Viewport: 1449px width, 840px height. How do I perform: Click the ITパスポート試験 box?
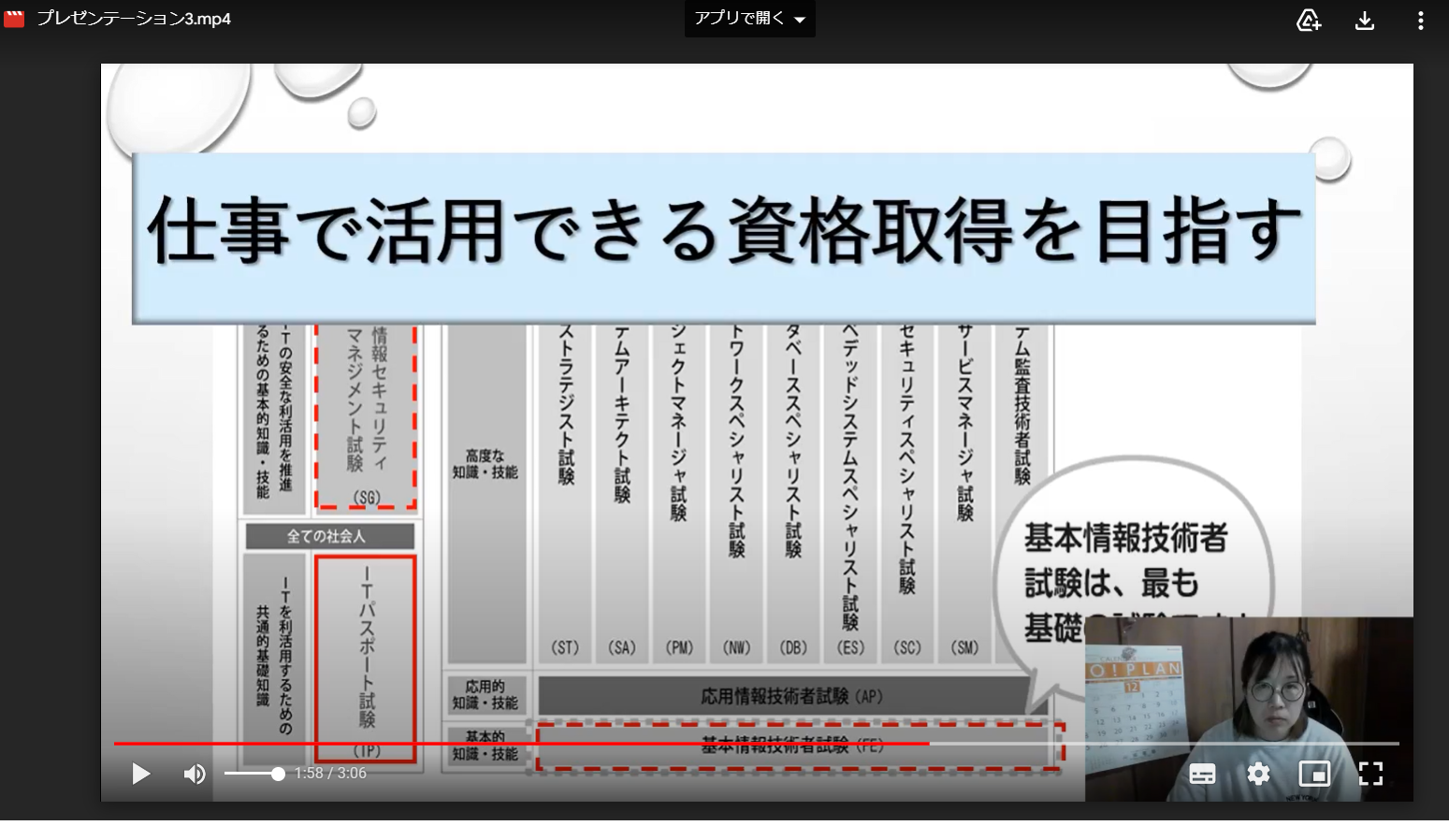366,658
